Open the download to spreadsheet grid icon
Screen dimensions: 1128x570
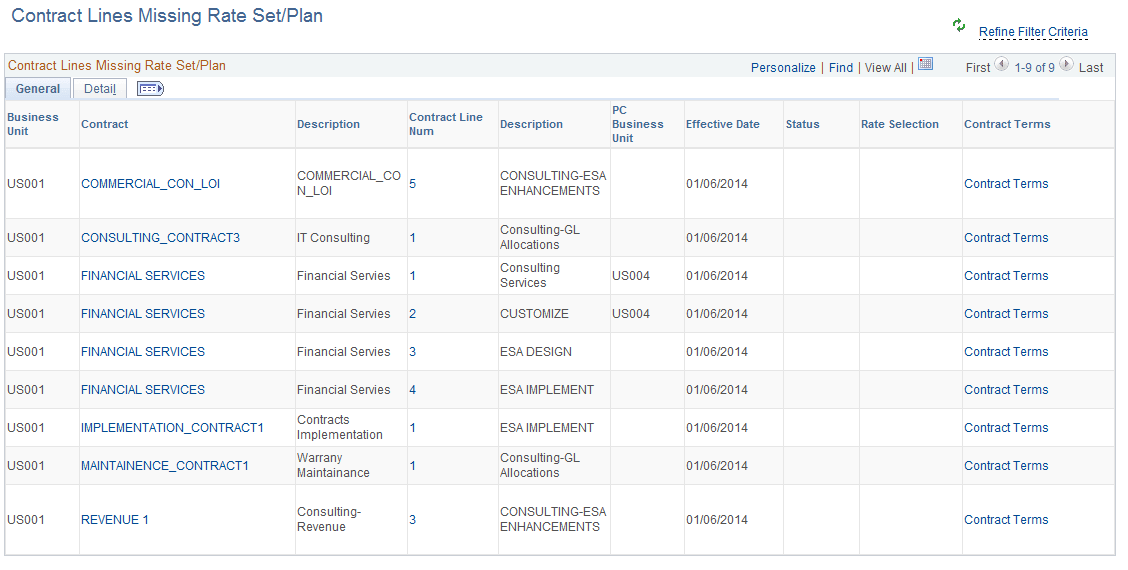[926, 64]
